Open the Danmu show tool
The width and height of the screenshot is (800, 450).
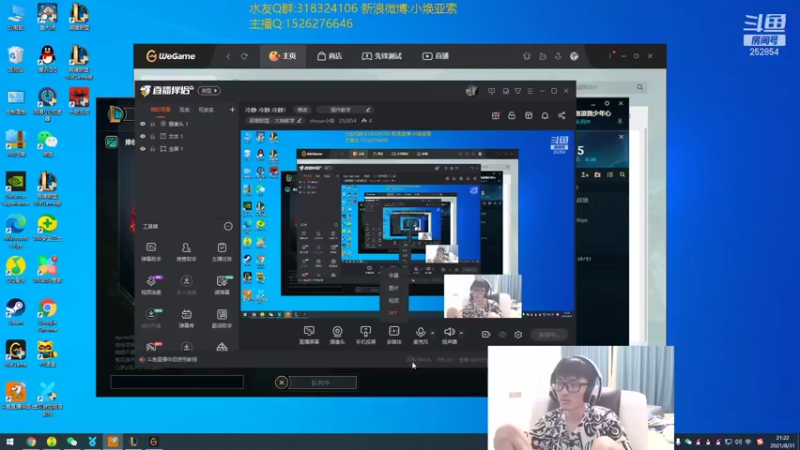[x=186, y=318]
